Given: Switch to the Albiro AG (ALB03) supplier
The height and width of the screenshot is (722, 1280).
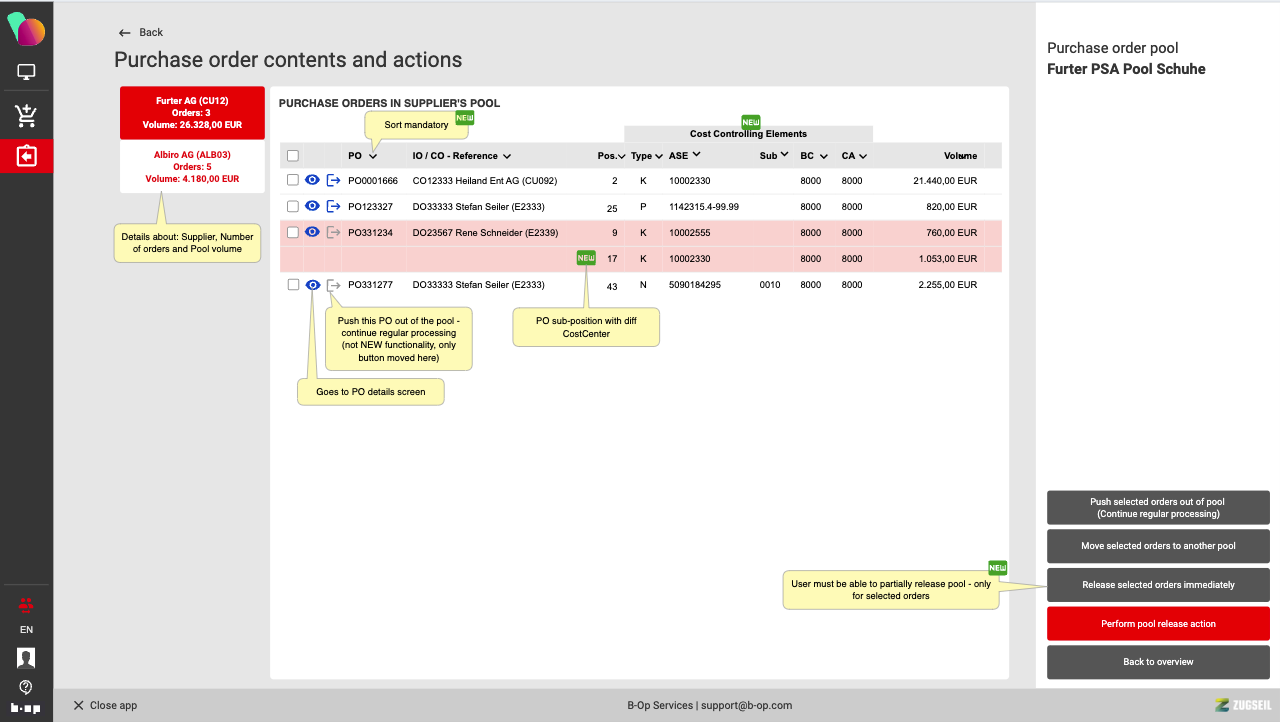Looking at the screenshot, I should click(192, 167).
